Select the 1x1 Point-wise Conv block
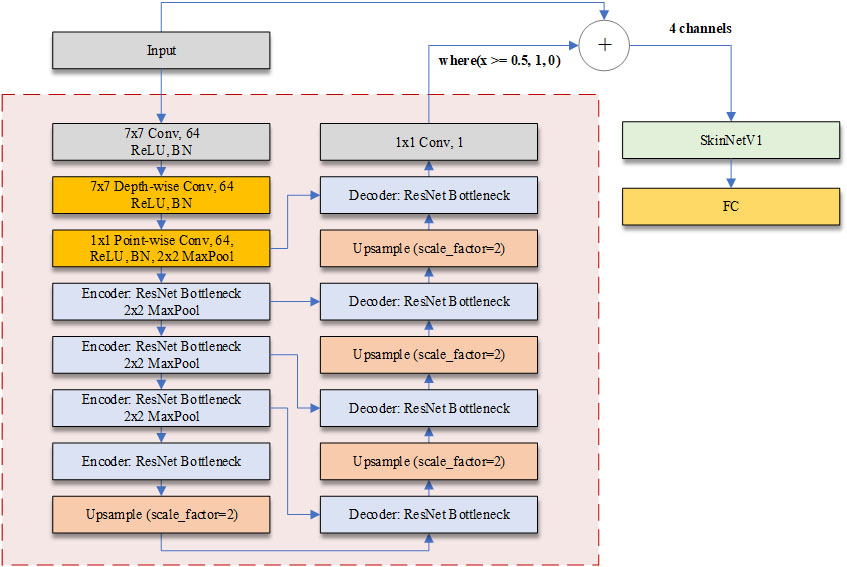 tap(160, 249)
